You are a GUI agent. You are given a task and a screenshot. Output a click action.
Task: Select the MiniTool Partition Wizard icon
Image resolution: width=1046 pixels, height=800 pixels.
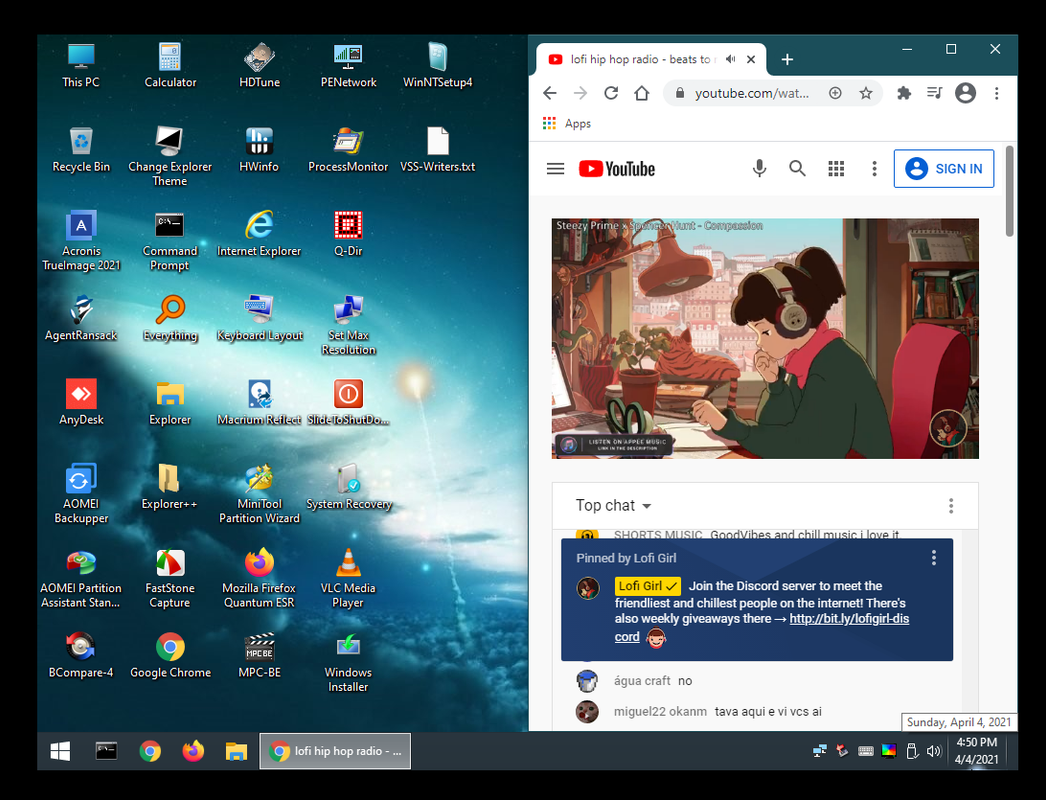pos(259,494)
